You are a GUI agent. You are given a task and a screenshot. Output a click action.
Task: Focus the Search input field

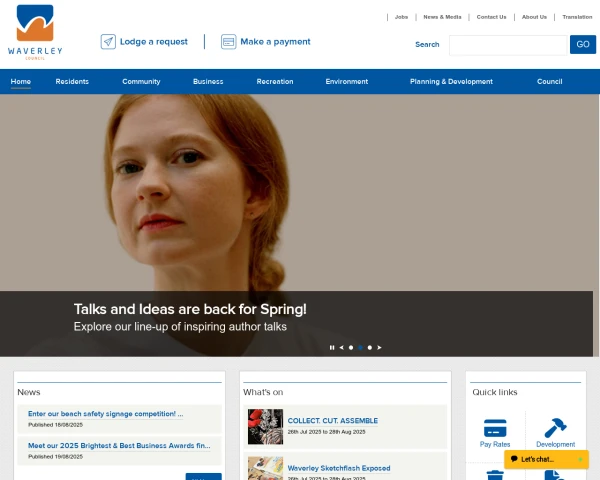pyautogui.click(x=508, y=45)
